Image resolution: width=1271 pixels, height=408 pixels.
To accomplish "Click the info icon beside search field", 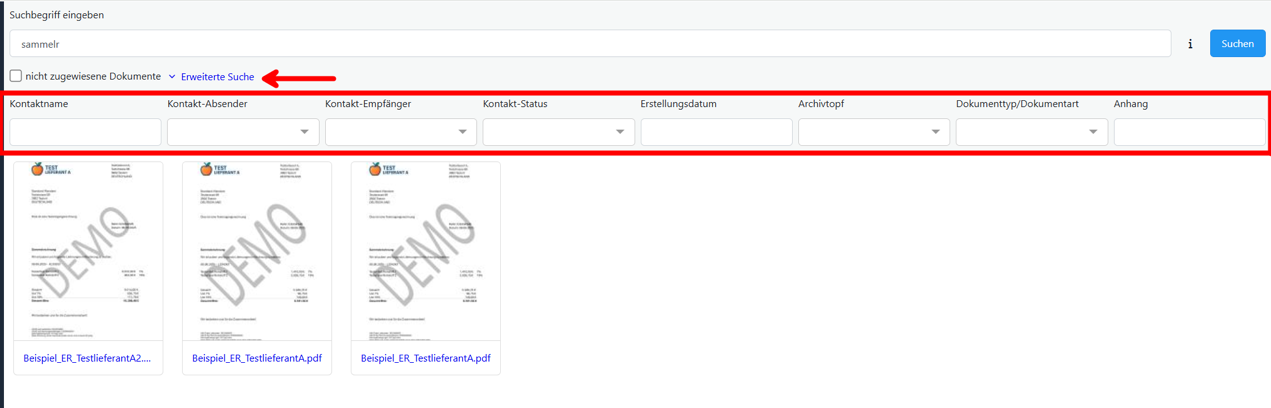I will coord(1190,44).
